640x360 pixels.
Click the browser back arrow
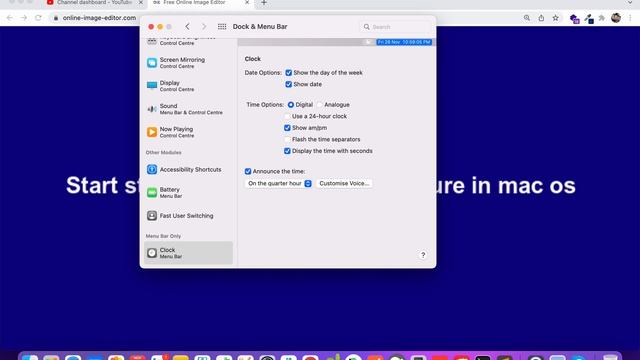pyautogui.click(x=9, y=18)
